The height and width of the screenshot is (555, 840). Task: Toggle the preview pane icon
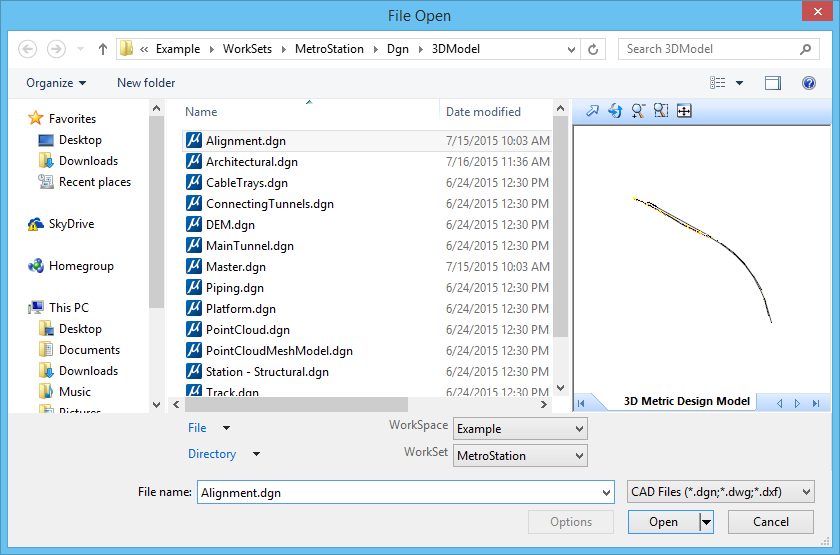point(772,82)
